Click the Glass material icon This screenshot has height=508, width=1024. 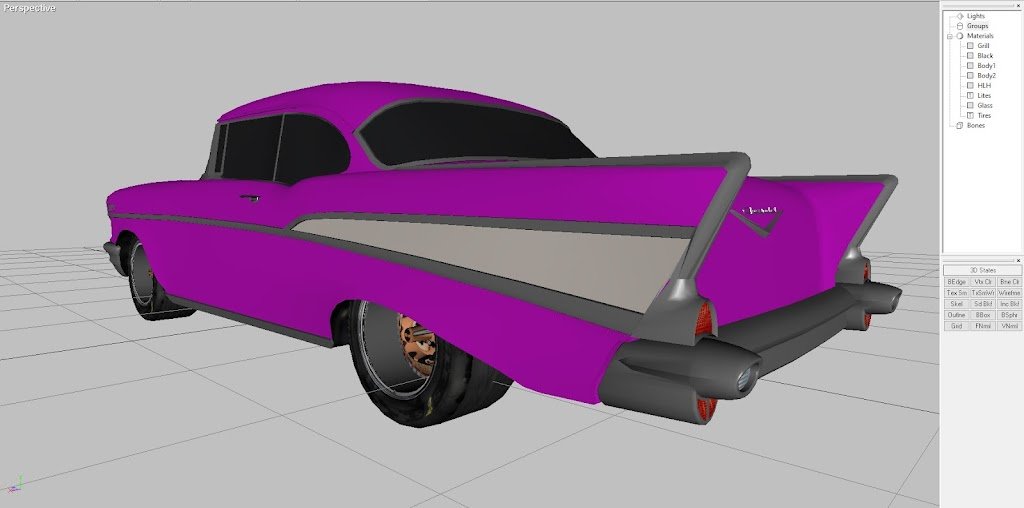pyautogui.click(x=969, y=106)
